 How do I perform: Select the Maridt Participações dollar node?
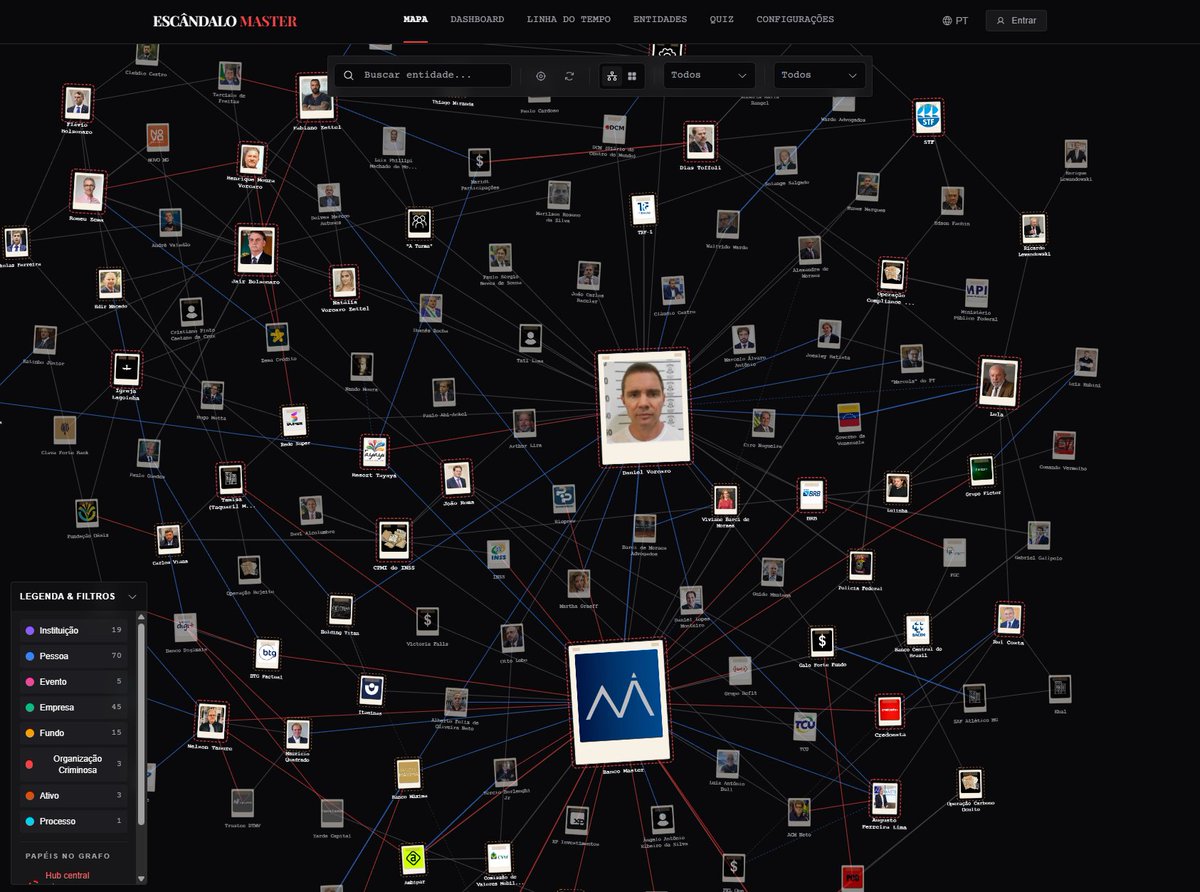point(480,162)
